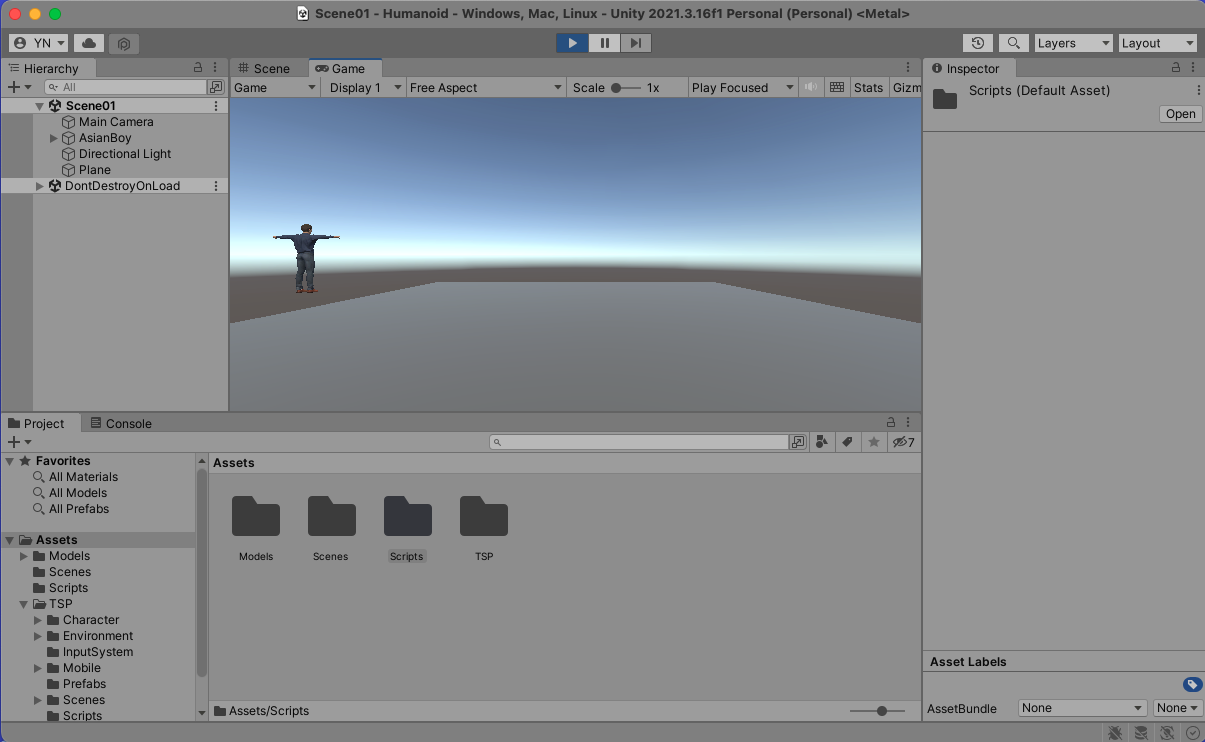Open the Layers dropdown

[1072, 43]
